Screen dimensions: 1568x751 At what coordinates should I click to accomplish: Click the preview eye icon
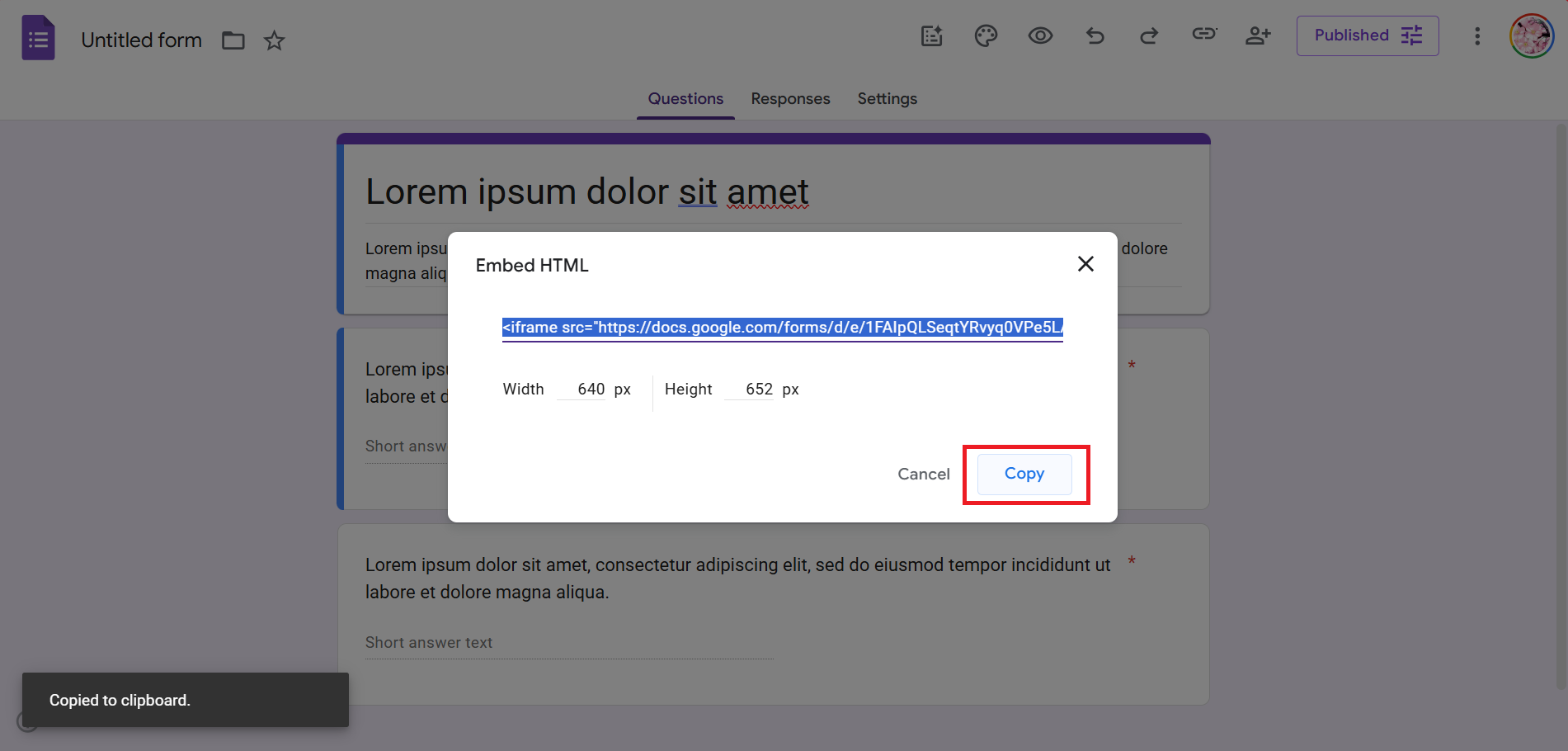coord(1040,35)
